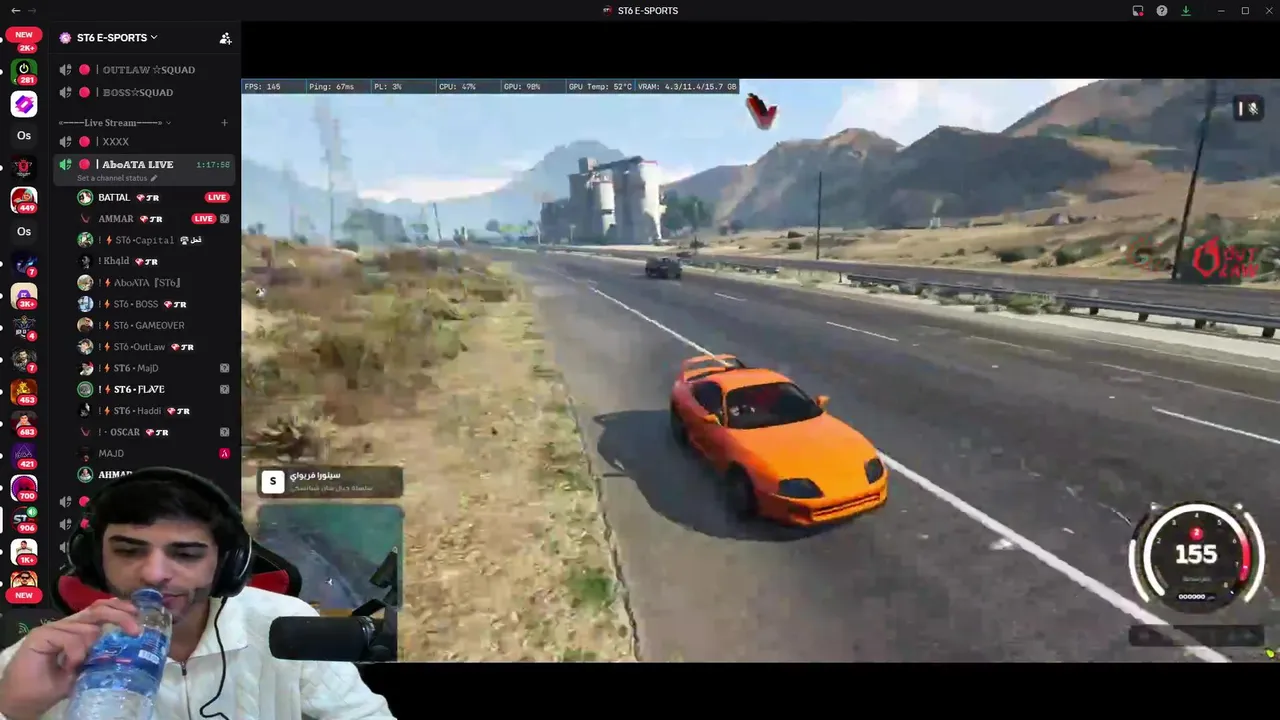Select user OSCAR in the voice list
The image size is (1280, 720).
pos(154,432)
